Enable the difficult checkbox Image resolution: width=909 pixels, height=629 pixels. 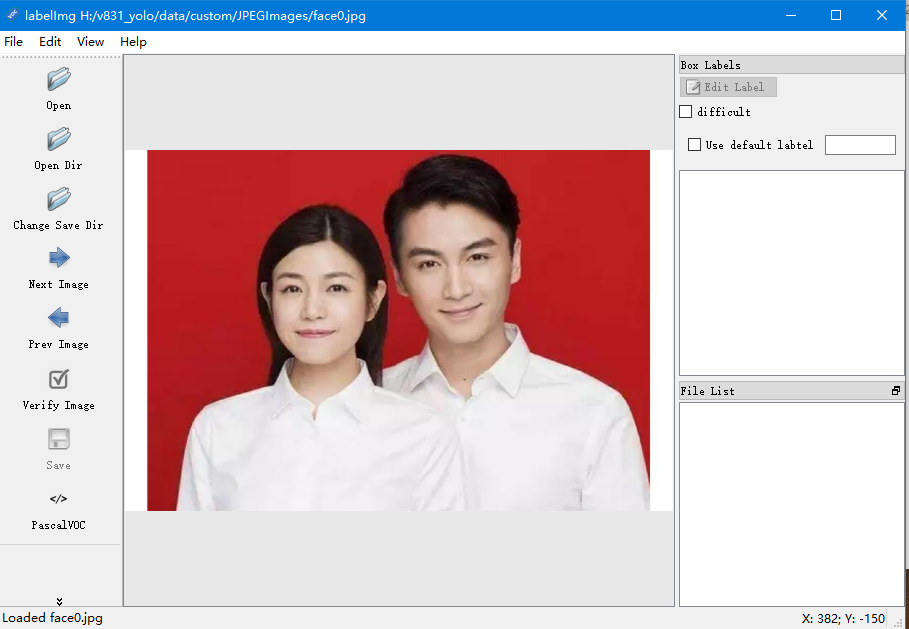(x=686, y=112)
